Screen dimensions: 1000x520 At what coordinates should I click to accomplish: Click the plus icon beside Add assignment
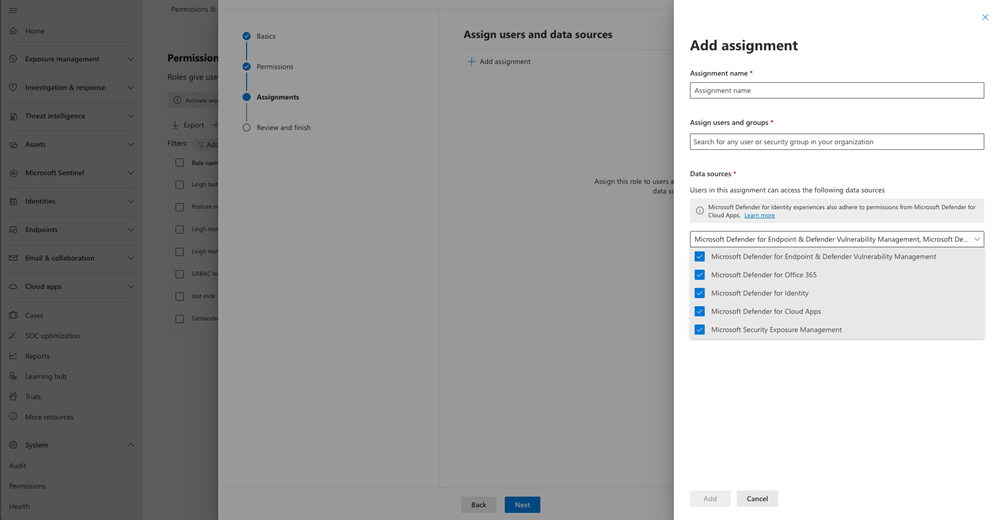click(x=471, y=61)
